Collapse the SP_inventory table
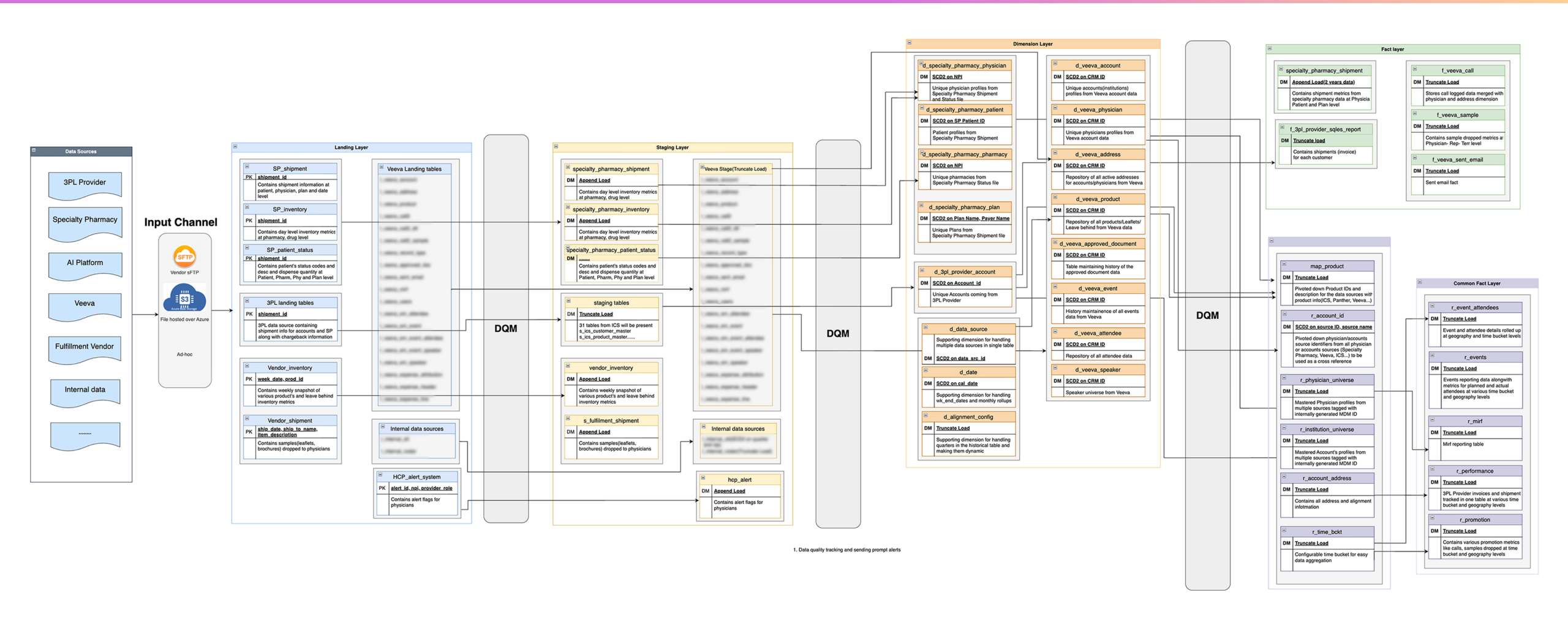 [x=247, y=207]
